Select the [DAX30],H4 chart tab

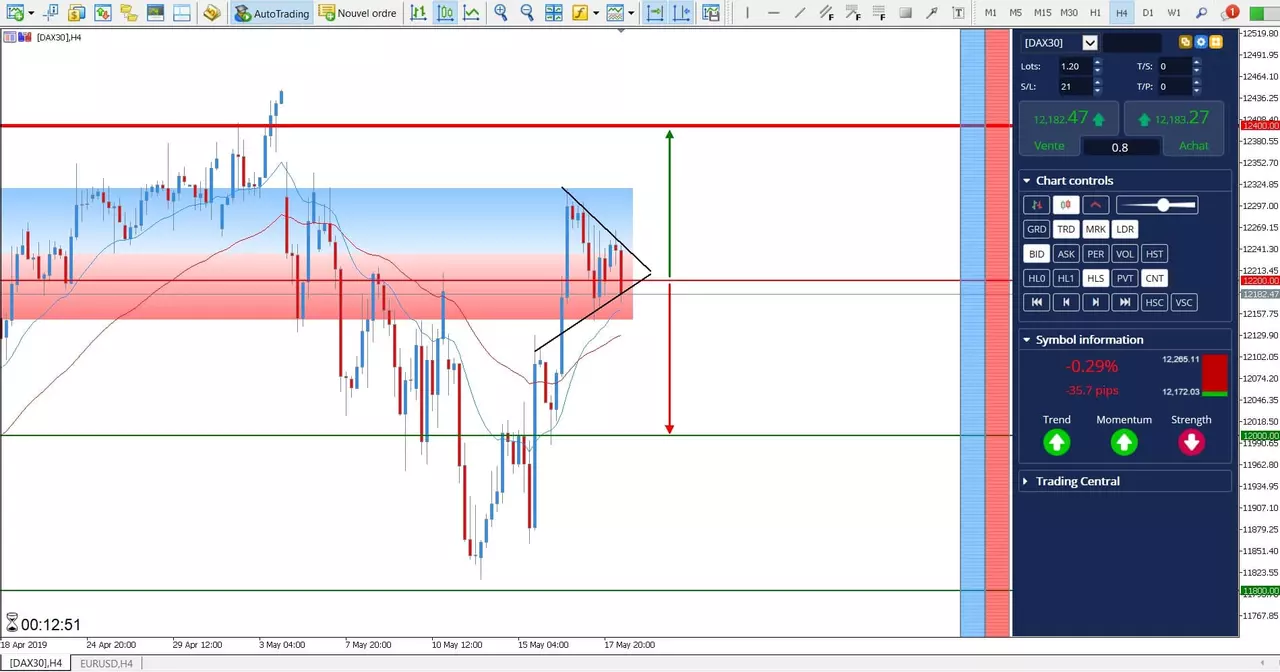pos(36,663)
